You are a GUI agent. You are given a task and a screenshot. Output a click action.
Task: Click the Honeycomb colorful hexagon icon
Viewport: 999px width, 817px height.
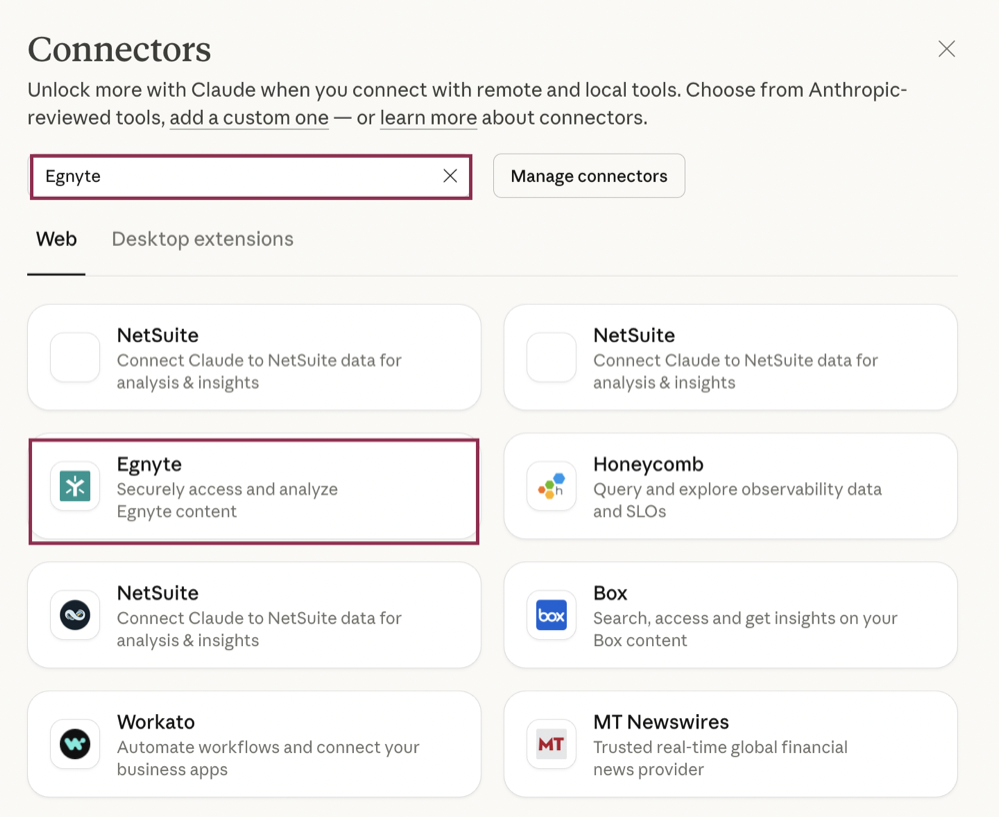tap(551, 487)
